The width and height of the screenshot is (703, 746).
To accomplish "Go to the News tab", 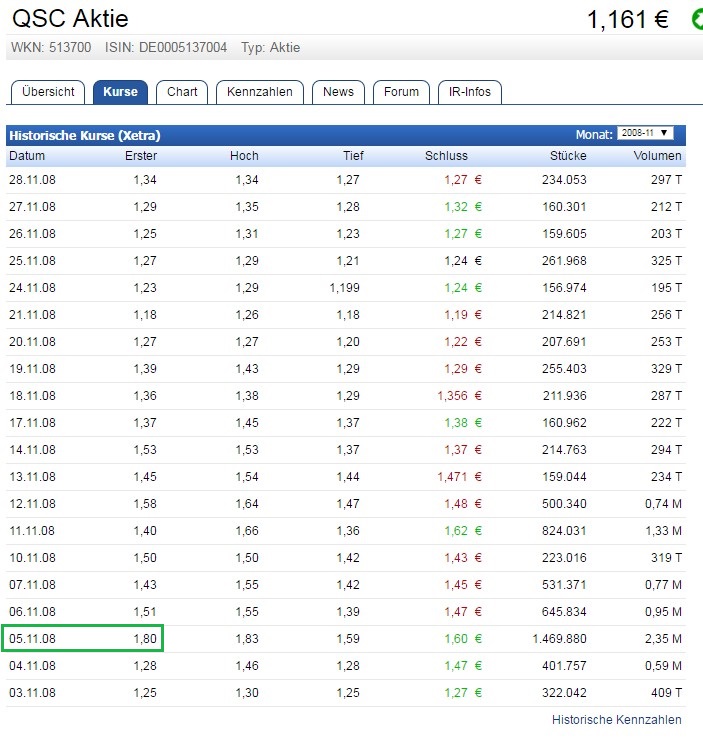I will click(338, 92).
